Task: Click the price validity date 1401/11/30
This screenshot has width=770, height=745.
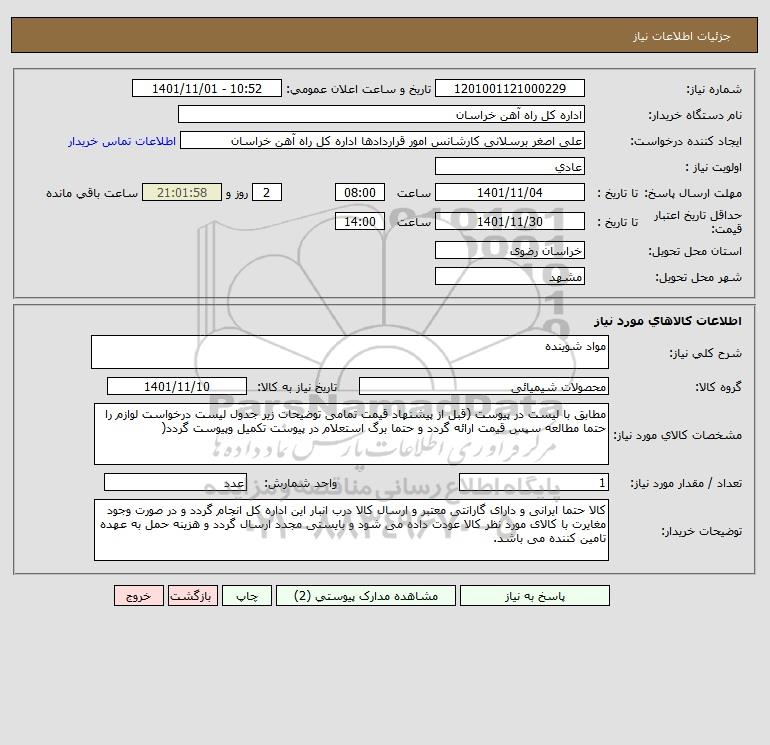Action: pyautogui.click(x=510, y=221)
